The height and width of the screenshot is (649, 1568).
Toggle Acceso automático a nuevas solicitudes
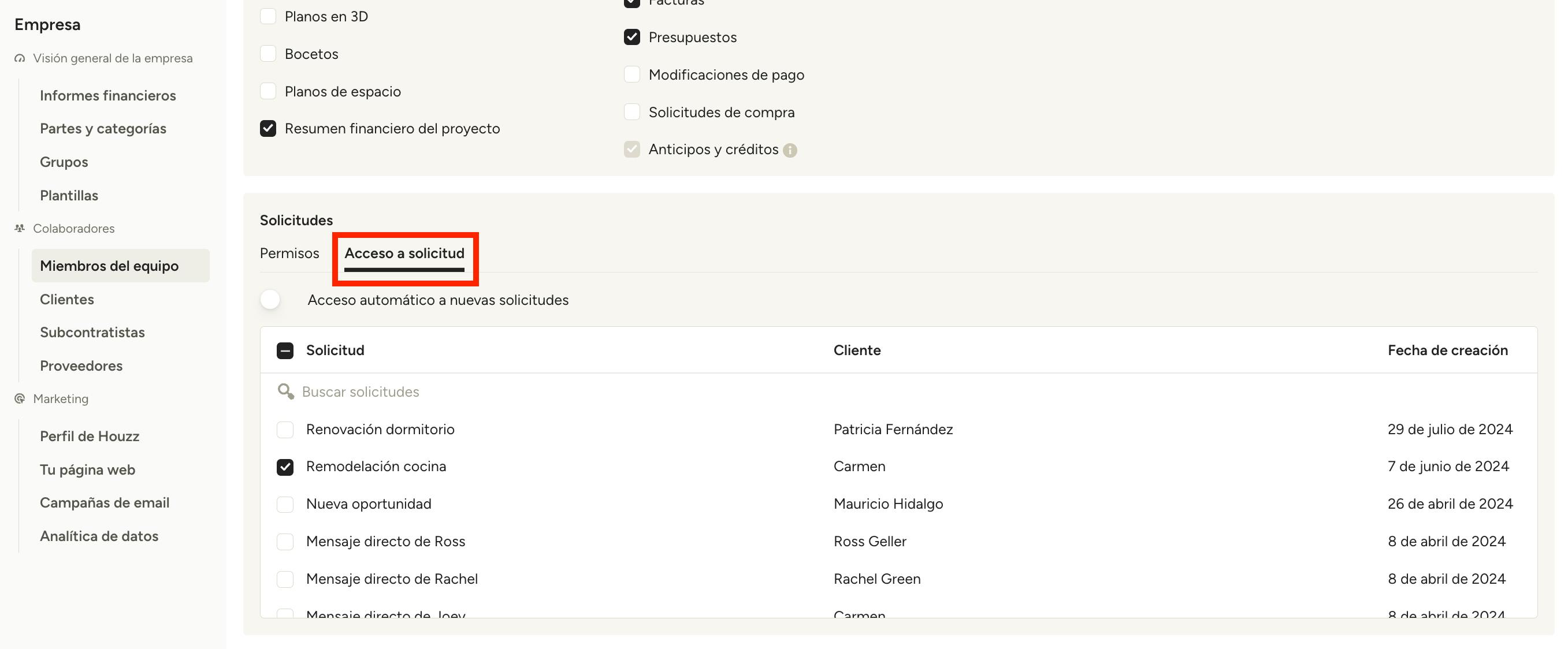pos(271,300)
